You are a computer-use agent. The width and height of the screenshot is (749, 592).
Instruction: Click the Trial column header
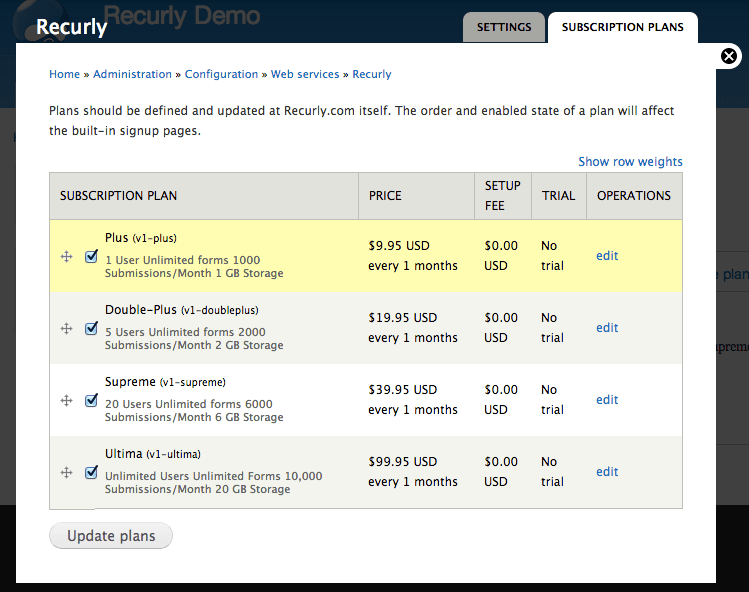558,196
